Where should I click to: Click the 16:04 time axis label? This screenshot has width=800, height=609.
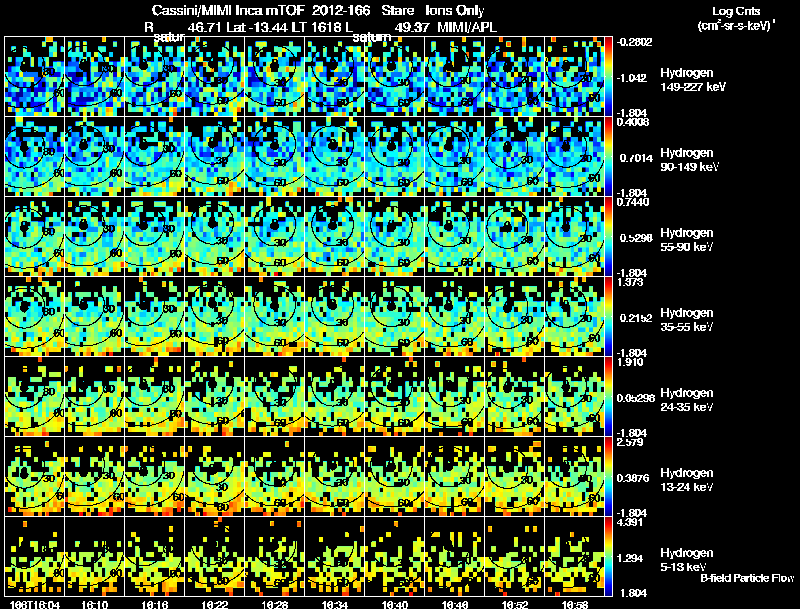tap(34, 604)
